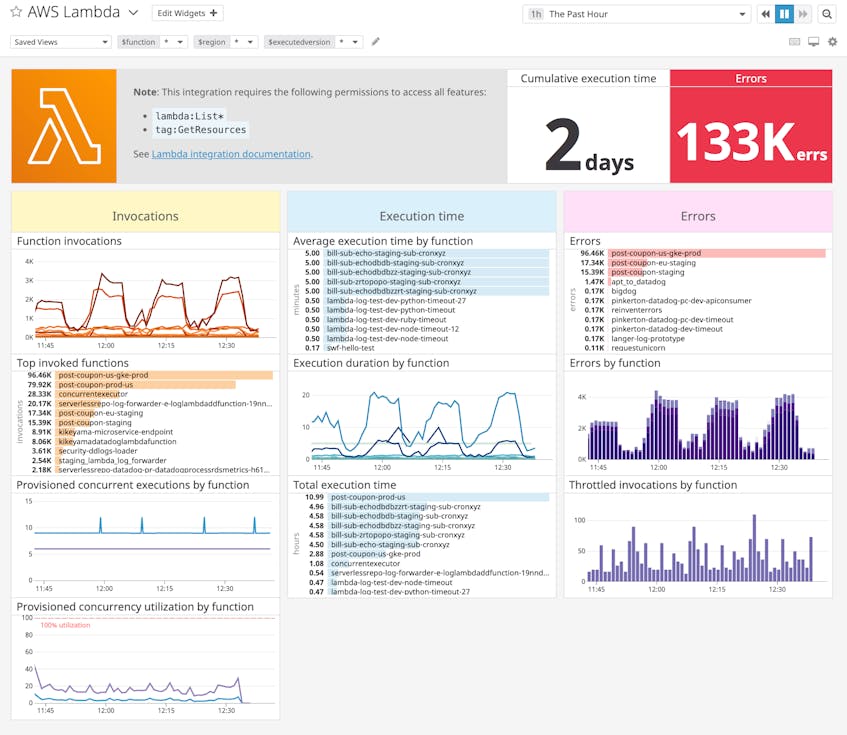The height and width of the screenshot is (735, 847).
Task: Open the Past Hour time range selector
Action: point(636,14)
